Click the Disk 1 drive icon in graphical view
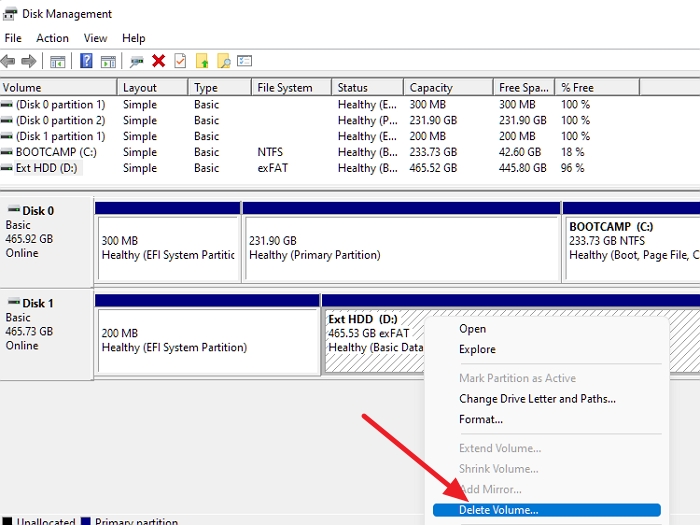 tap(14, 301)
